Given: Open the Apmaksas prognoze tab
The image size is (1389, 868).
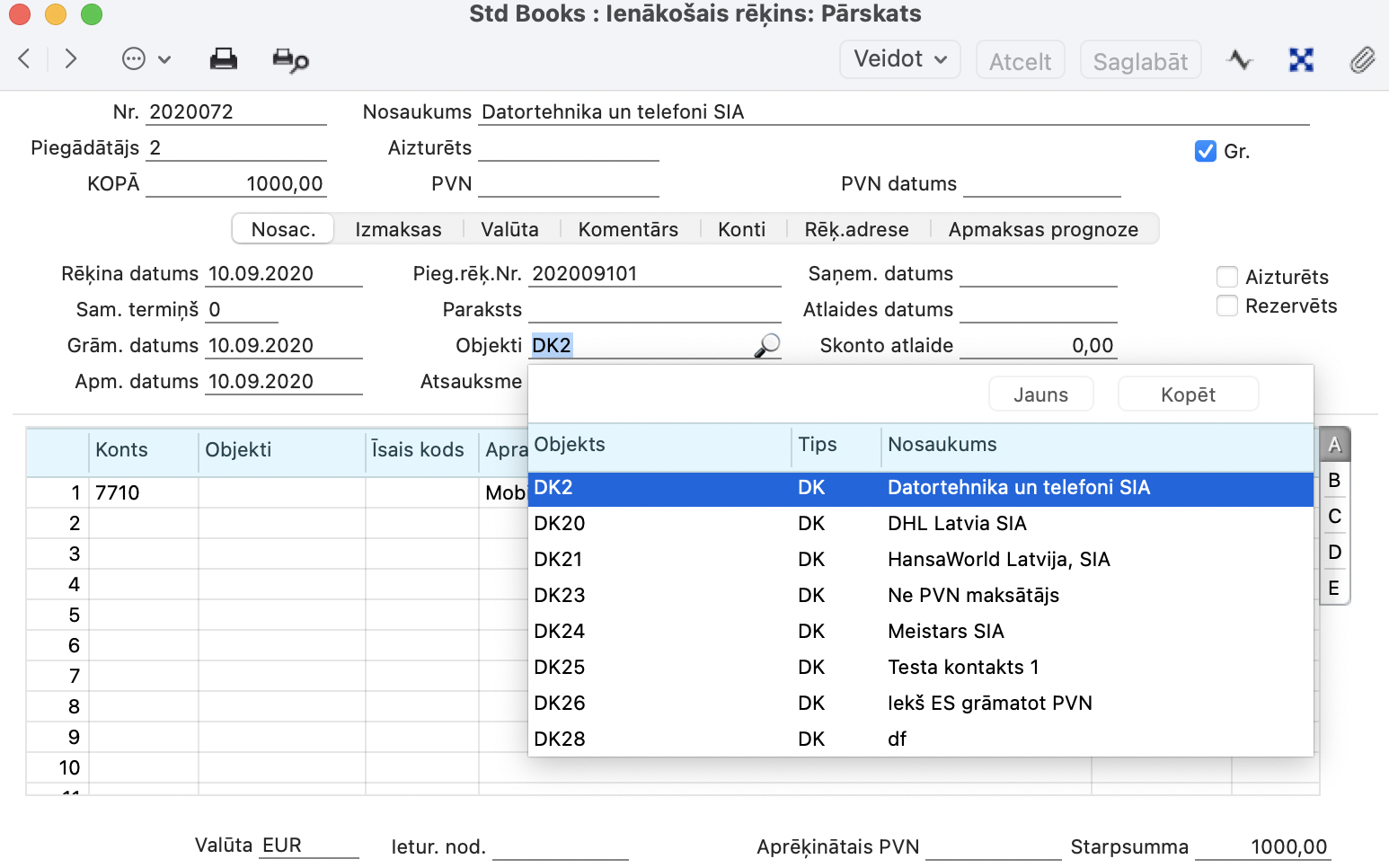Looking at the screenshot, I should [1043, 229].
